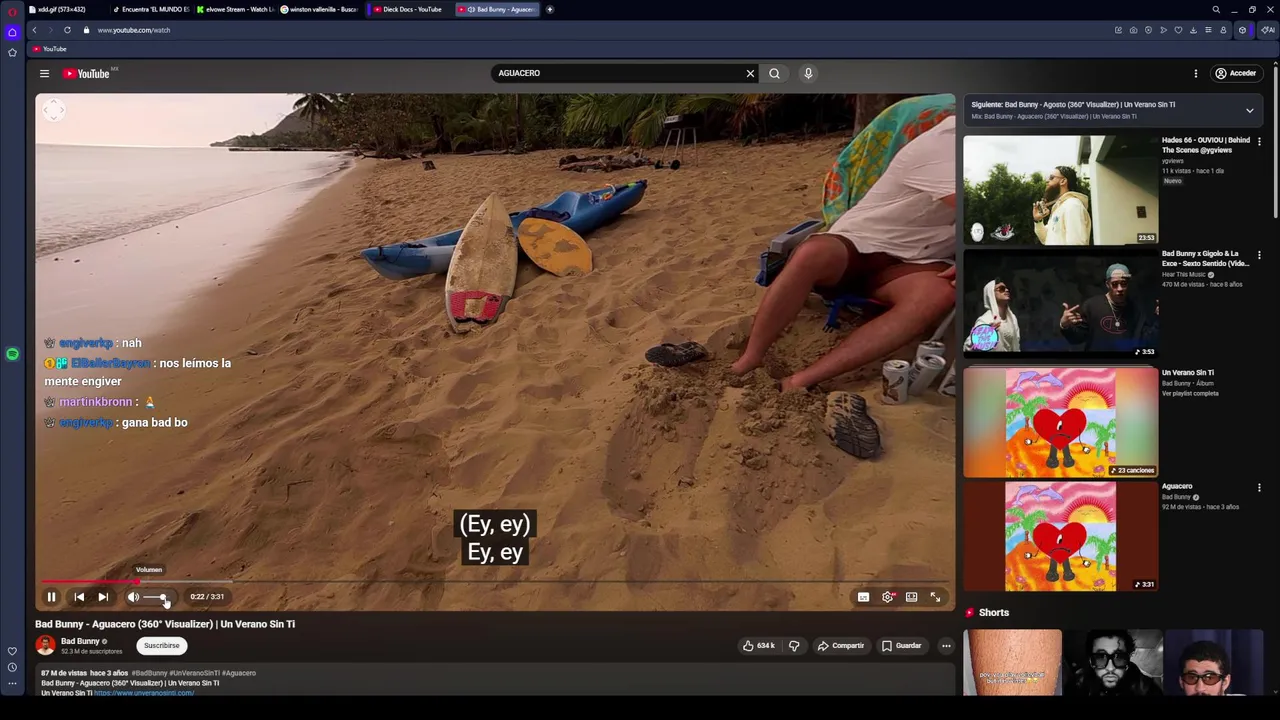Focus the AGUACERO search field

(615, 73)
